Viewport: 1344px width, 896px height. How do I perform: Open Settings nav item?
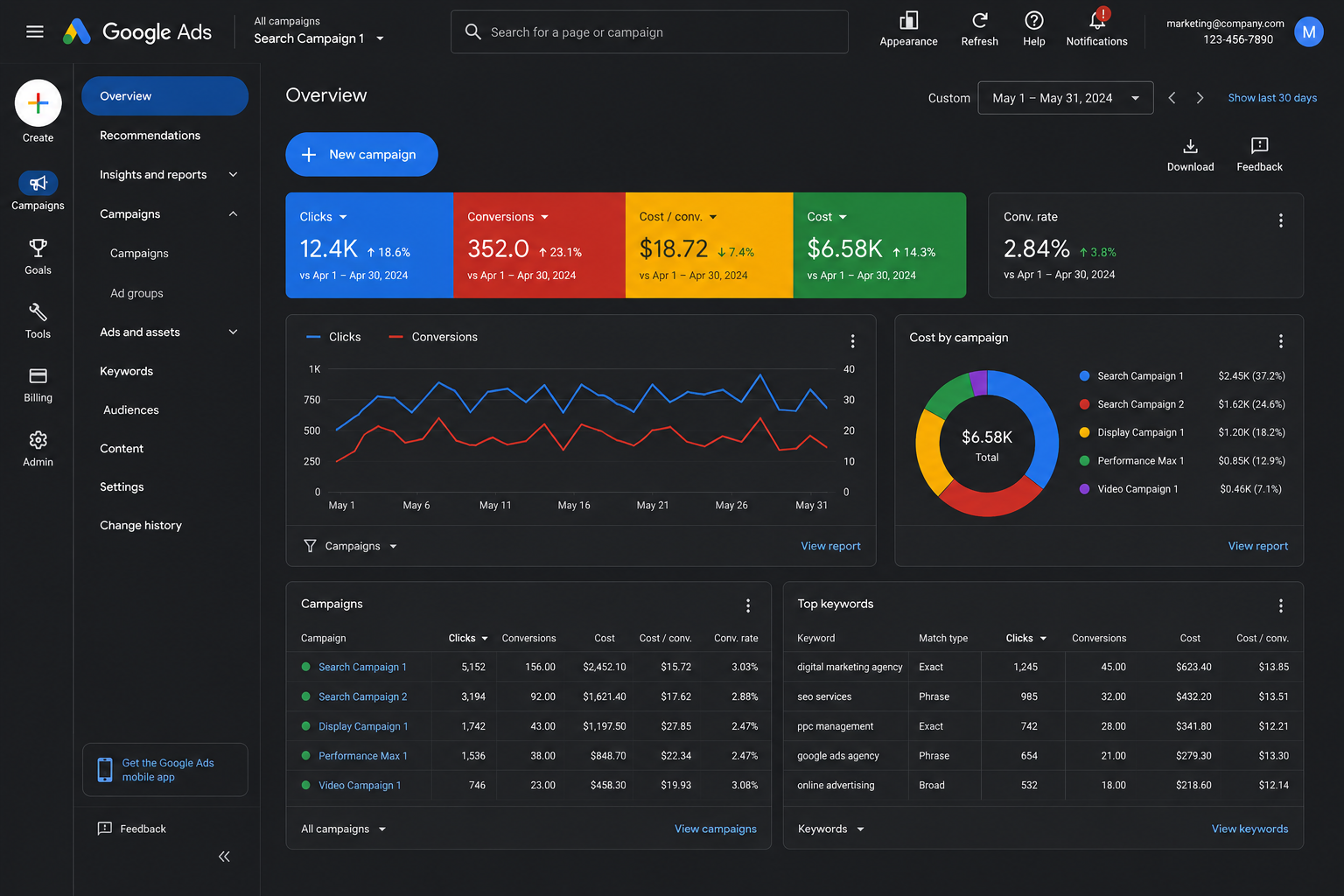(x=122, y=487)
